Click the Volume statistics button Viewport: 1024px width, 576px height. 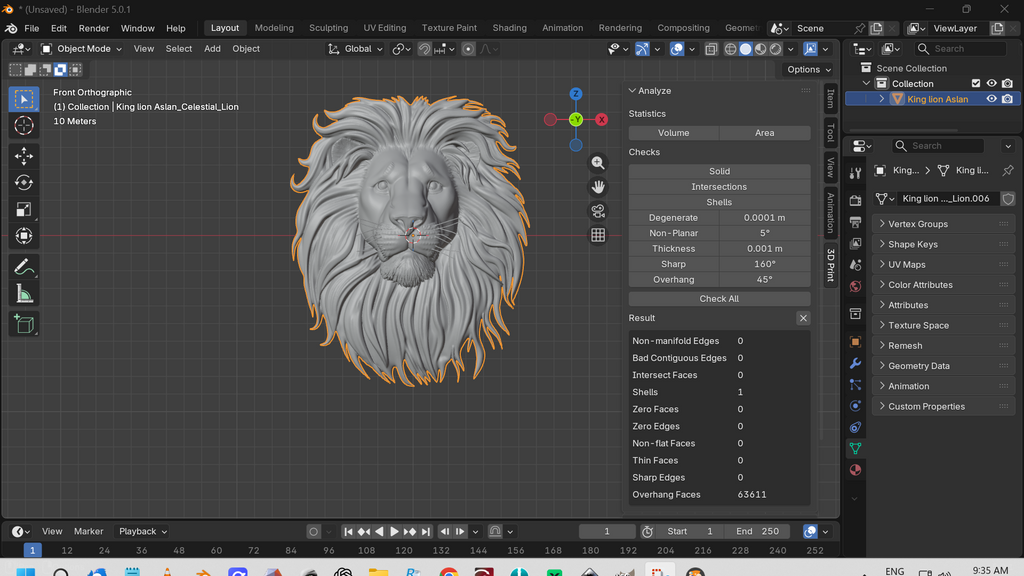pyautogui.click(x=673, y=133)
